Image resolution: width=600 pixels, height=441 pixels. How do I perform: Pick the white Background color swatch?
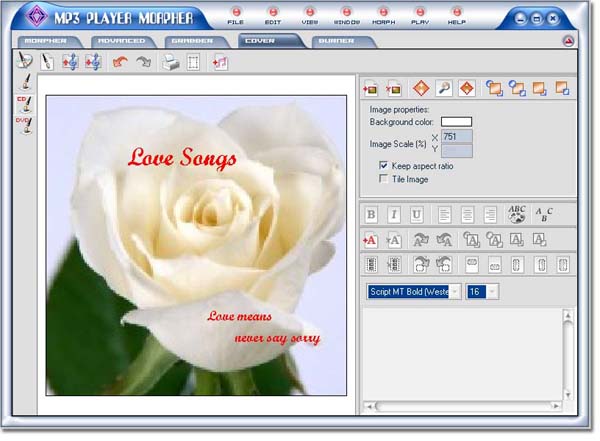pyautogui.click(x=457, y=122)
